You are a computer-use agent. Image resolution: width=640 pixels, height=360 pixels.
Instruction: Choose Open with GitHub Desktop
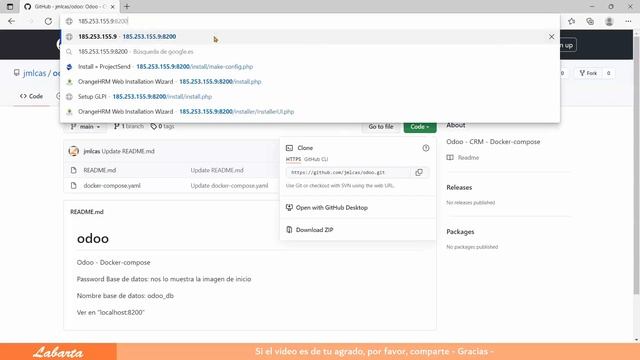point(331,208)
